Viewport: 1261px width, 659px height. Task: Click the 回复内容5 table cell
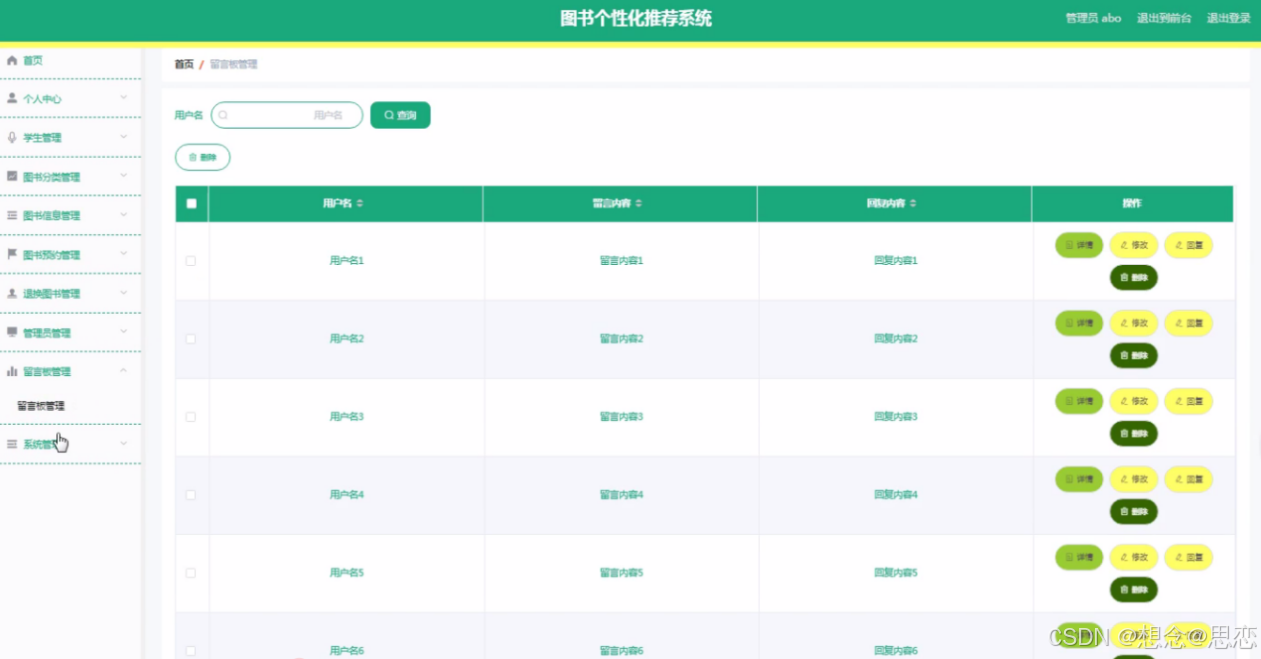point(895,573)
